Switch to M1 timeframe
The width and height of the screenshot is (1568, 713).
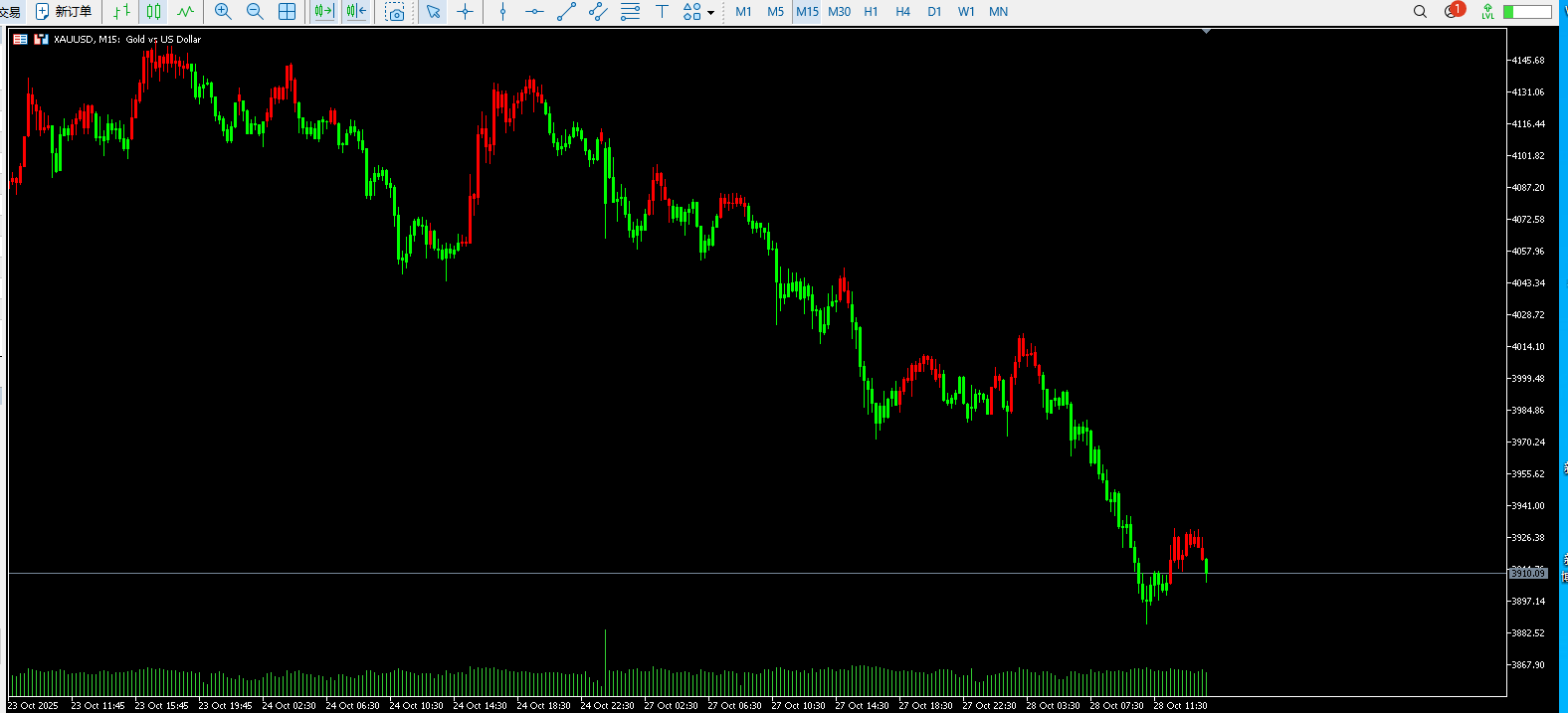[x=743, y=12]
